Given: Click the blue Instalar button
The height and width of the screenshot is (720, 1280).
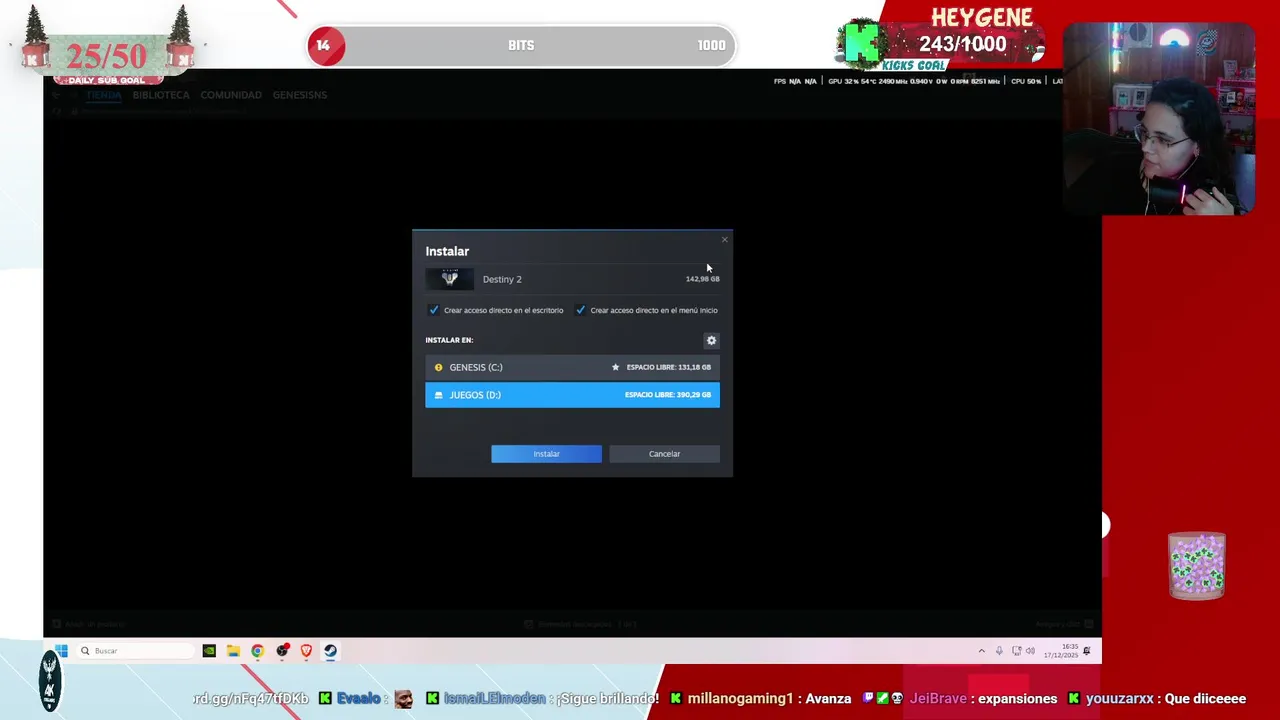Looking at the screenshot, I should tap(546, 454).
